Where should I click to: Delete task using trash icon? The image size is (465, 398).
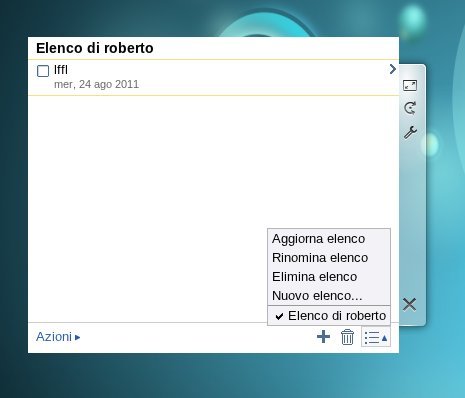point(347,337)
